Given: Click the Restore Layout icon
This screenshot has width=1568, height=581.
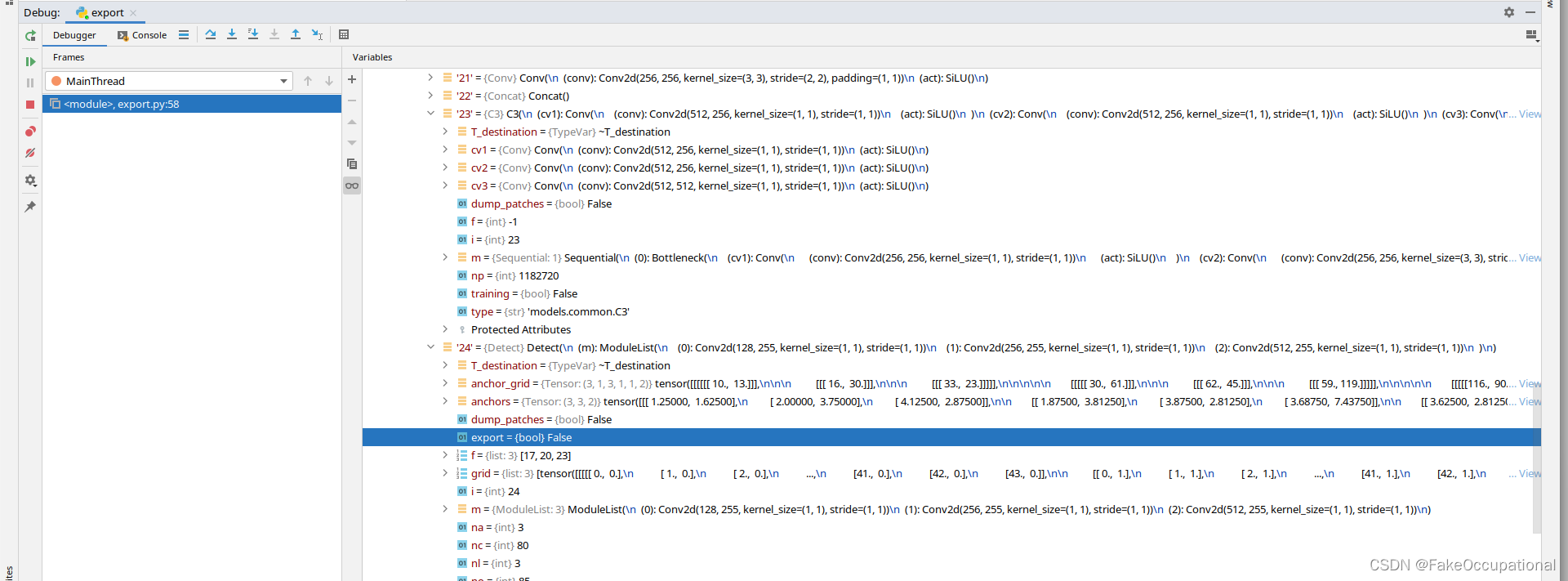Looking at the screenshot, I should pos(1531,35).
